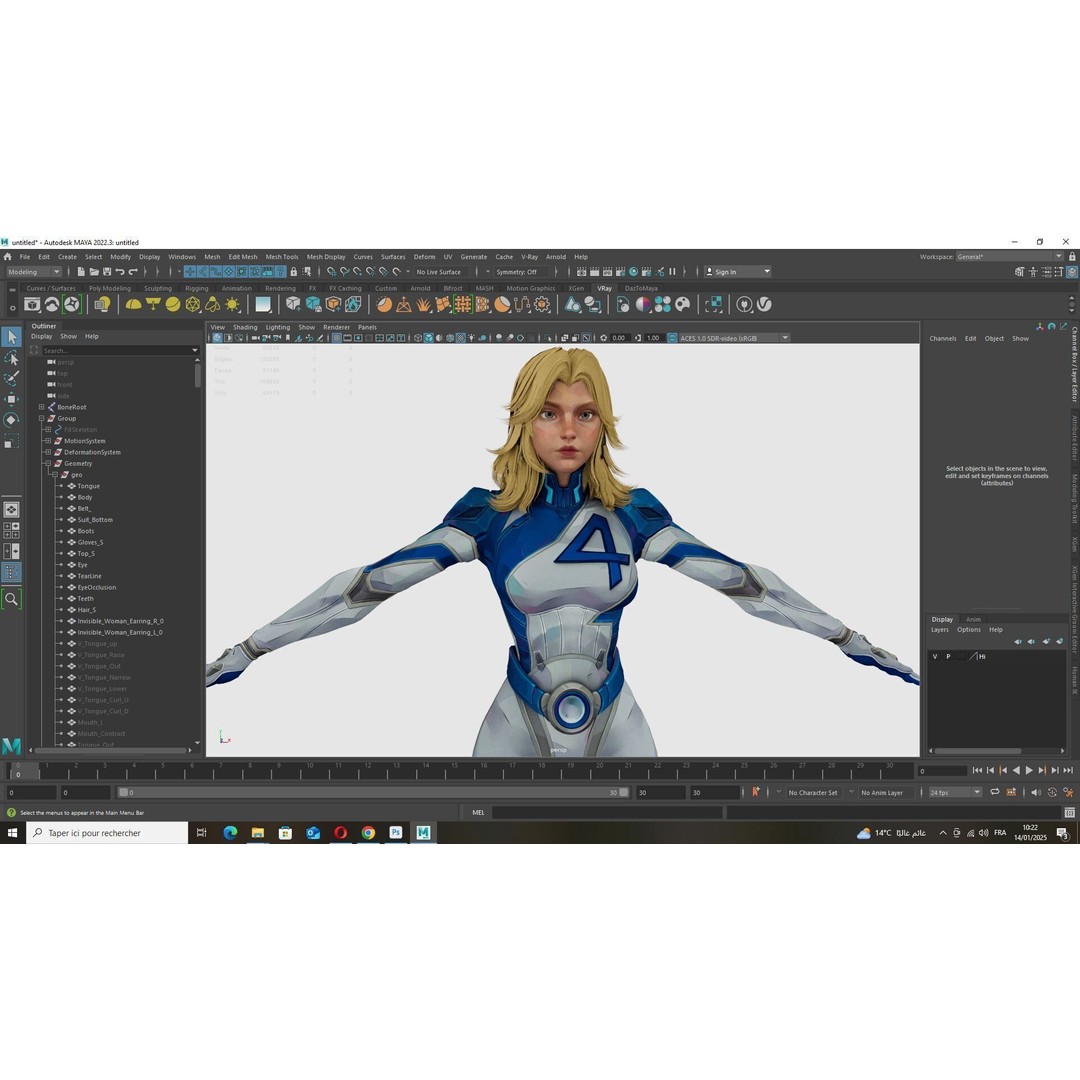Switch to the DazToMaya shelf tab
1080x1080 pixels.
(641, 289)
